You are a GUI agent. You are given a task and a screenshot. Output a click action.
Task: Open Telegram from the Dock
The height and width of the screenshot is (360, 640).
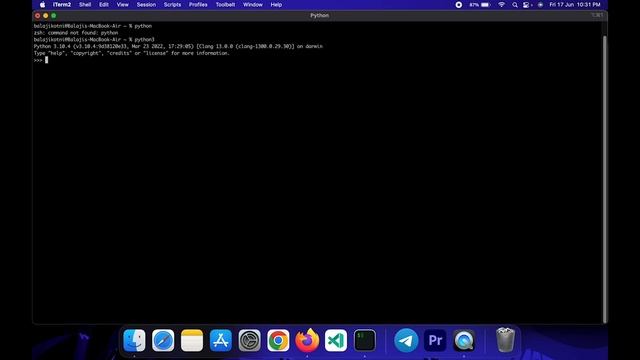click(406, 340)
